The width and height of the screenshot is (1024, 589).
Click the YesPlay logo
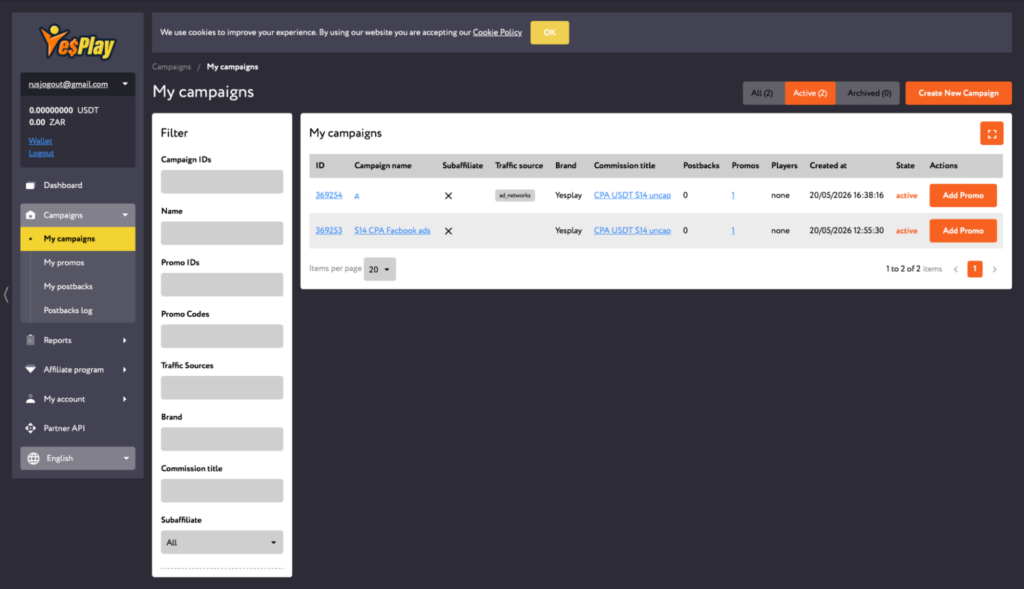pyautogui.click(x=77, y=42)
